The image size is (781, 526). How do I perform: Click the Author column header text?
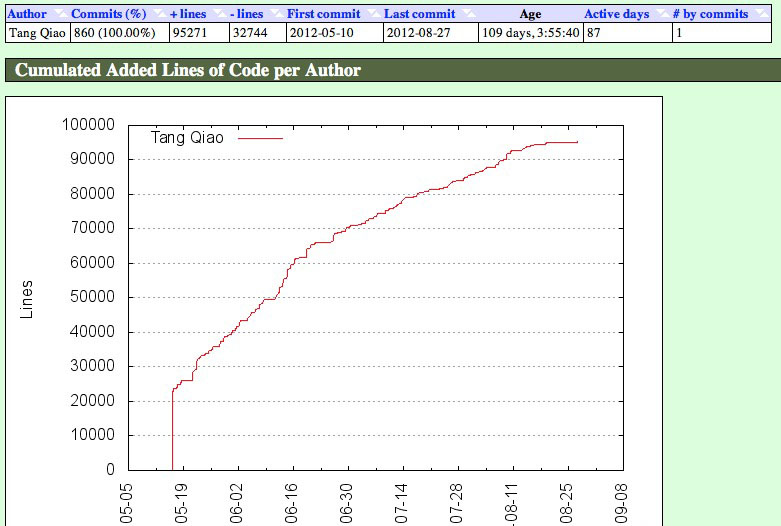tap(27, 14)
